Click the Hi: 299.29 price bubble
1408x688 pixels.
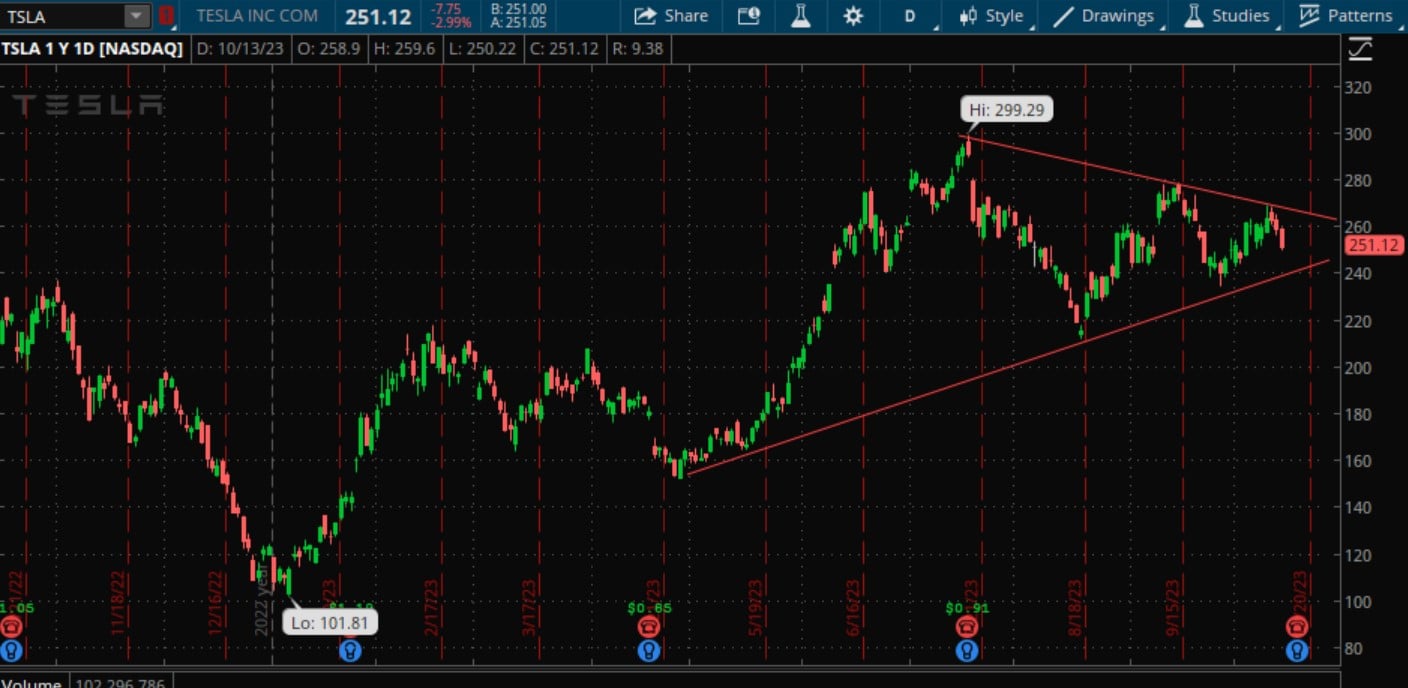point(1007,109)
